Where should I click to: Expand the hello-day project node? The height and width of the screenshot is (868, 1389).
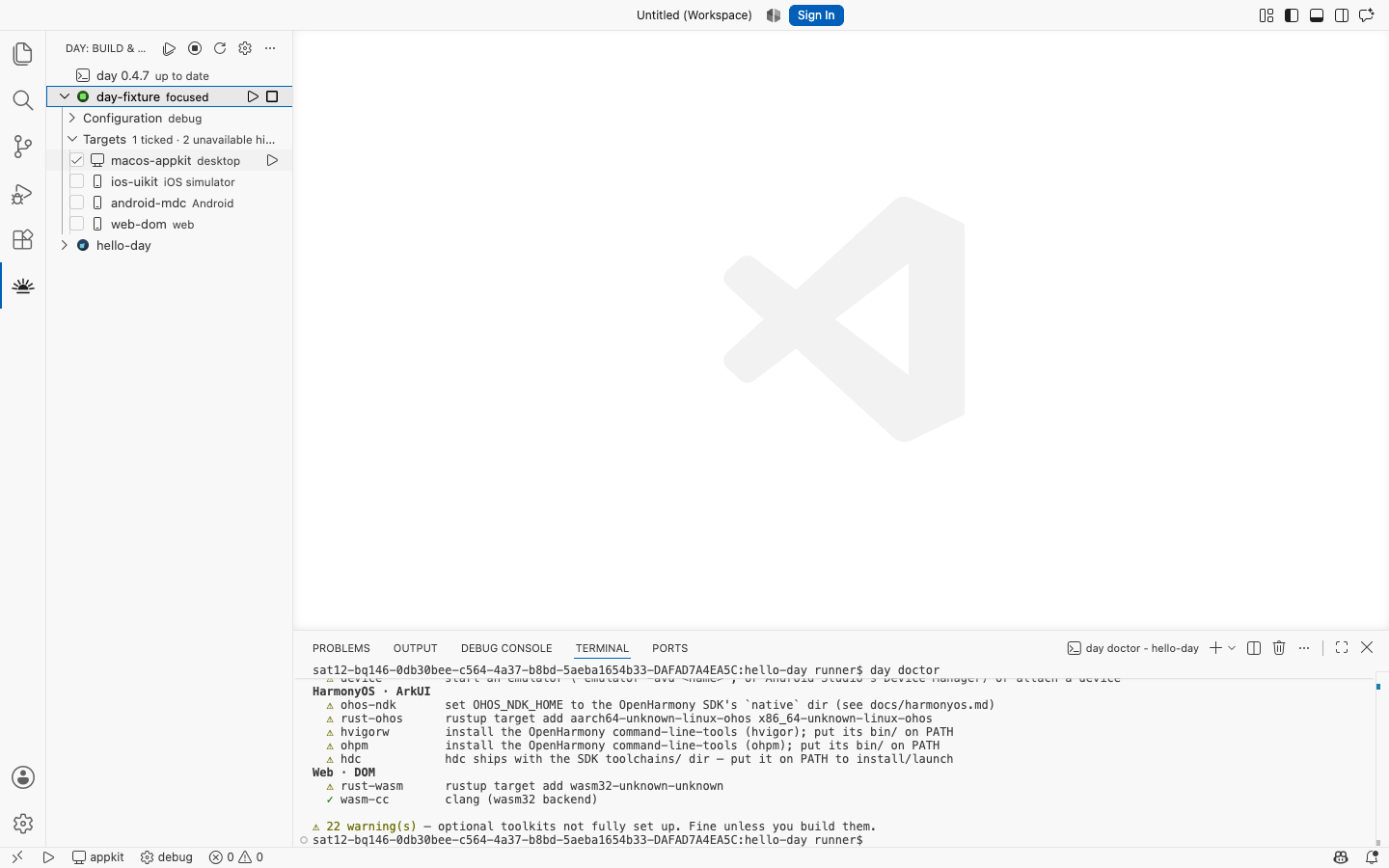tap(65, 245)
